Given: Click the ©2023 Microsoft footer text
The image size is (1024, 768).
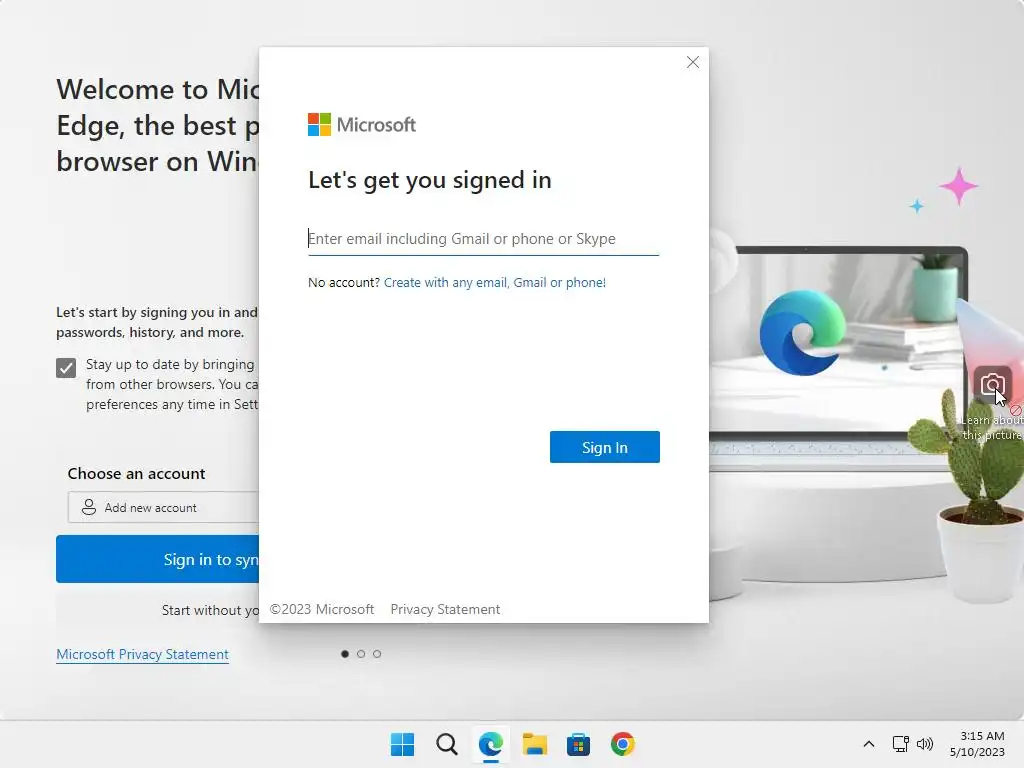Looking at the screenshot, I should [x=322, y=609].
